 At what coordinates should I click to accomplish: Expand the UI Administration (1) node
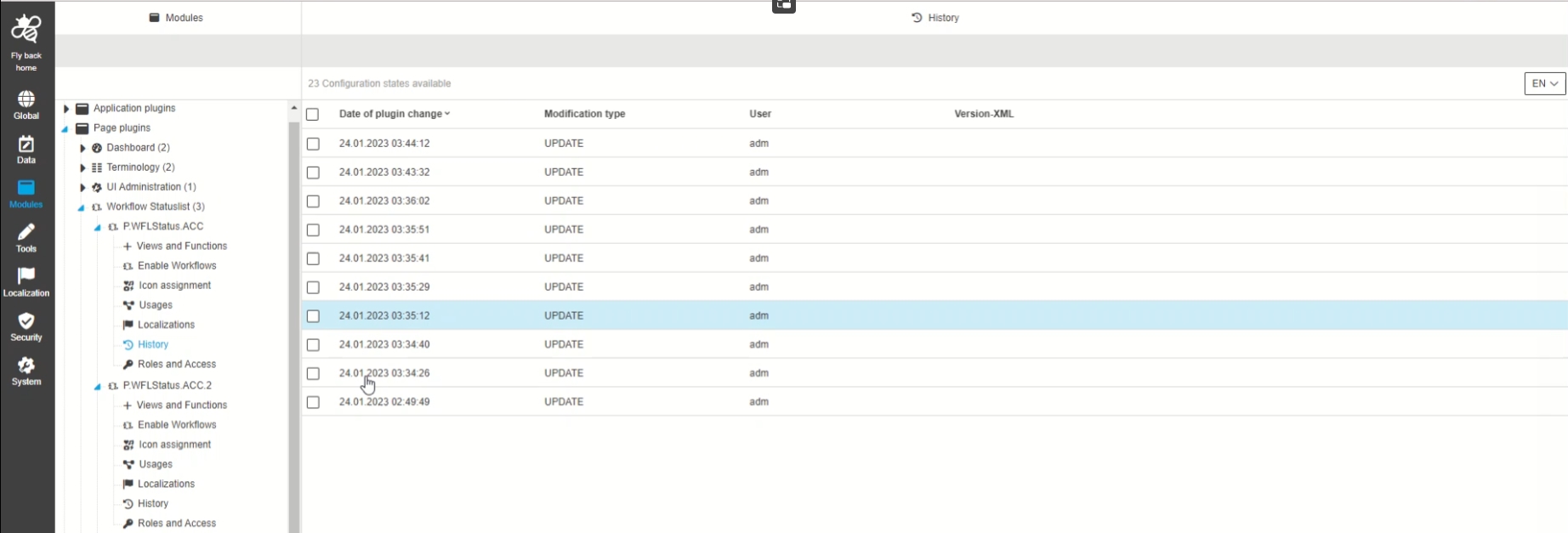coord(82,187)
